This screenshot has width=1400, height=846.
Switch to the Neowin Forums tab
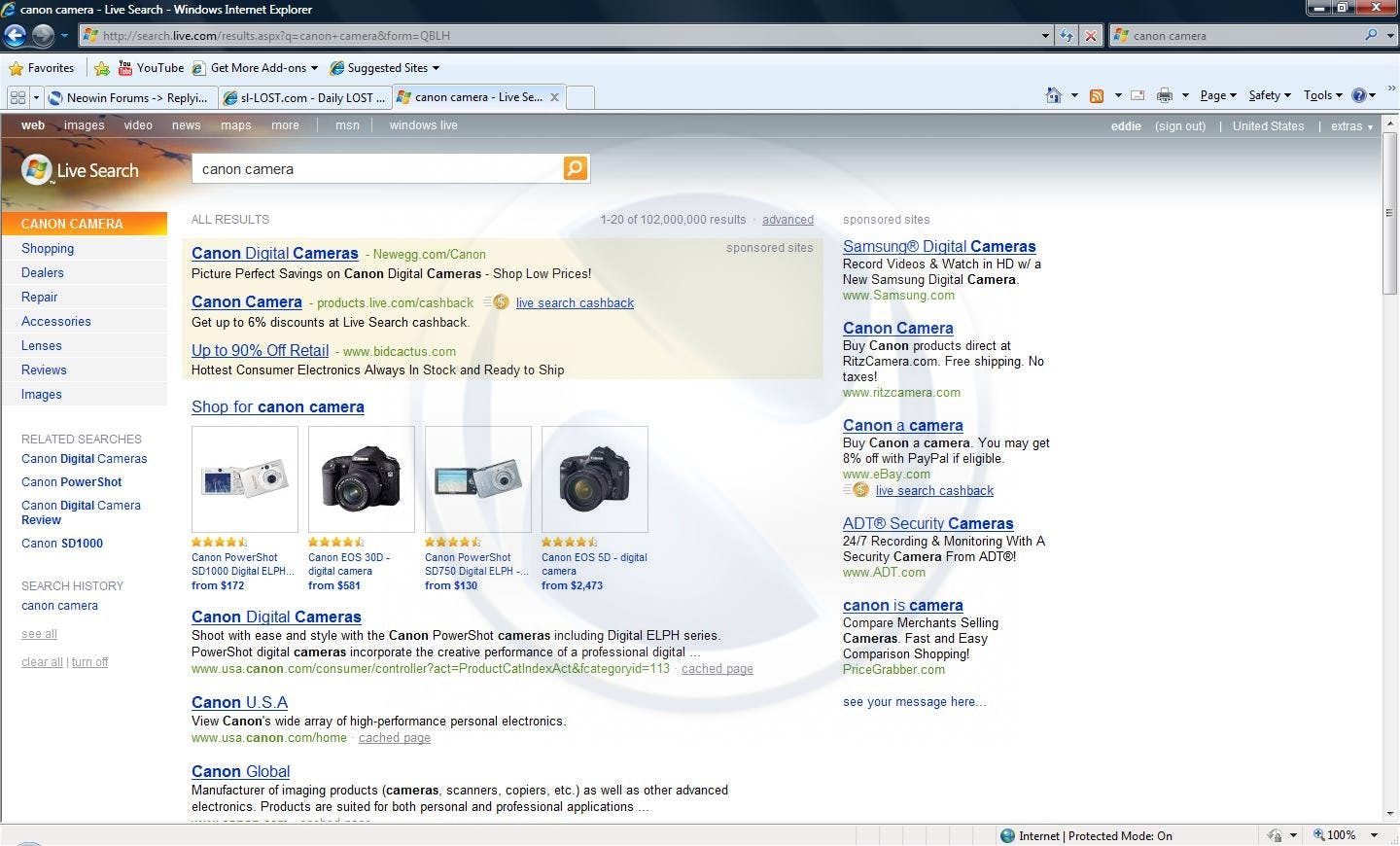(129, 97)
